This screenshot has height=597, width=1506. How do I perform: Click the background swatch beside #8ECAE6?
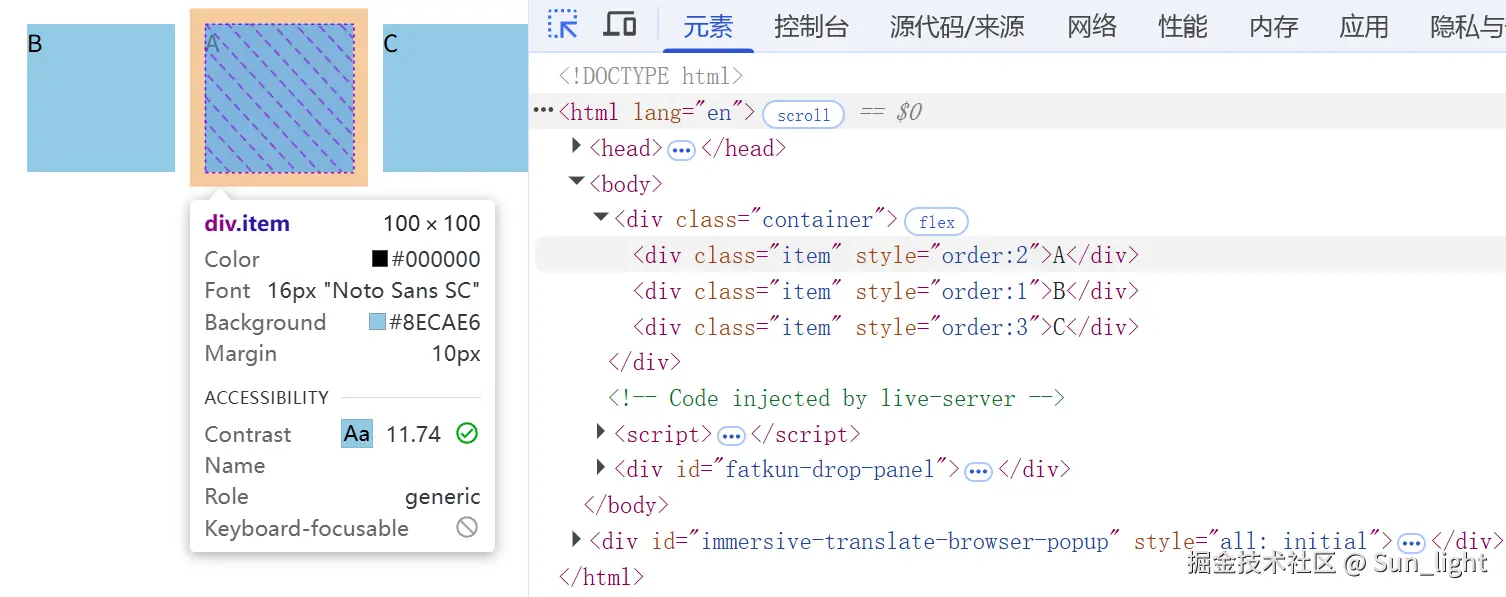pyautogui.click(x=377, y=322)
